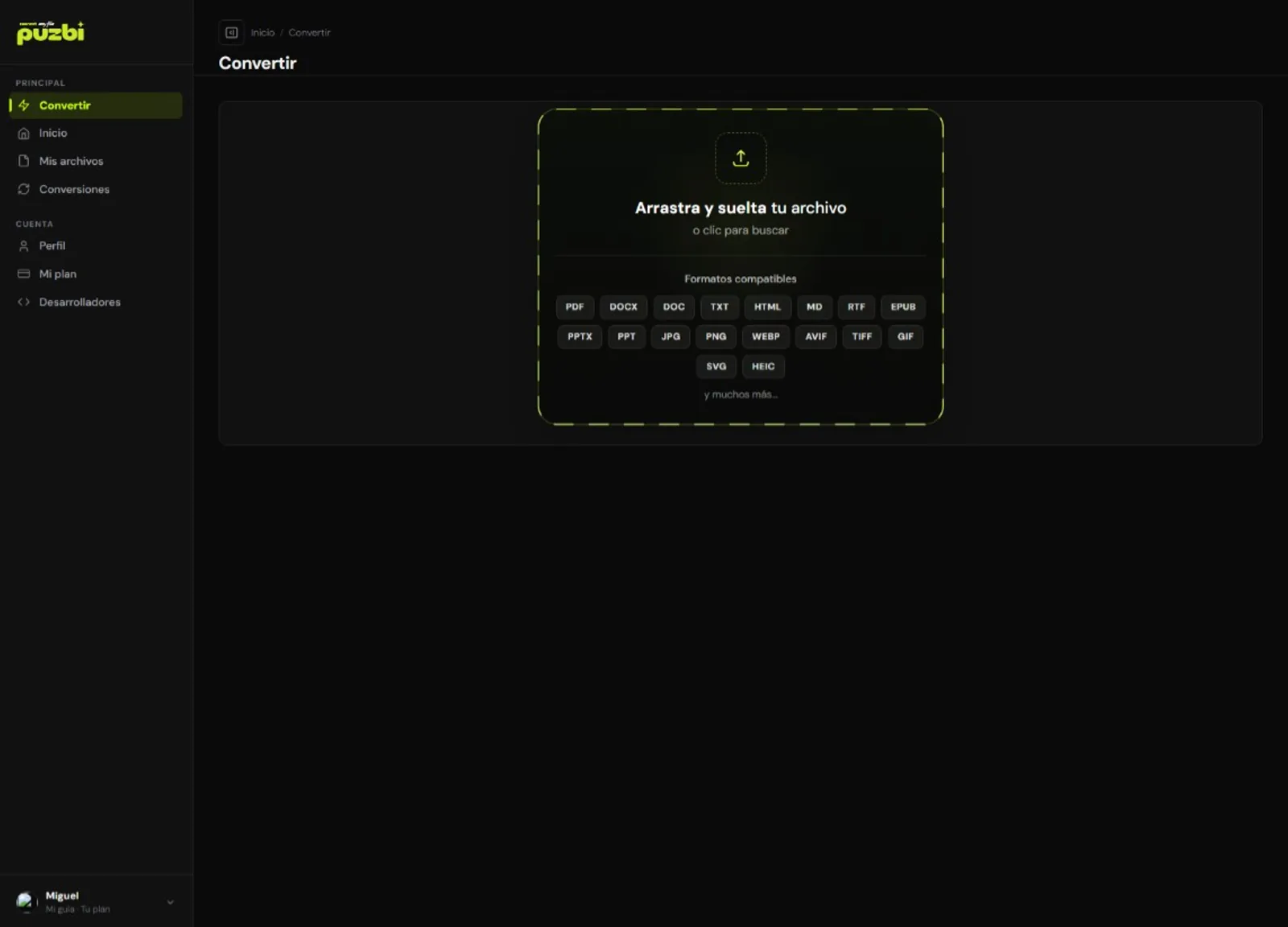
Task: Click the TIFF format badge
Action: point(862,336)
